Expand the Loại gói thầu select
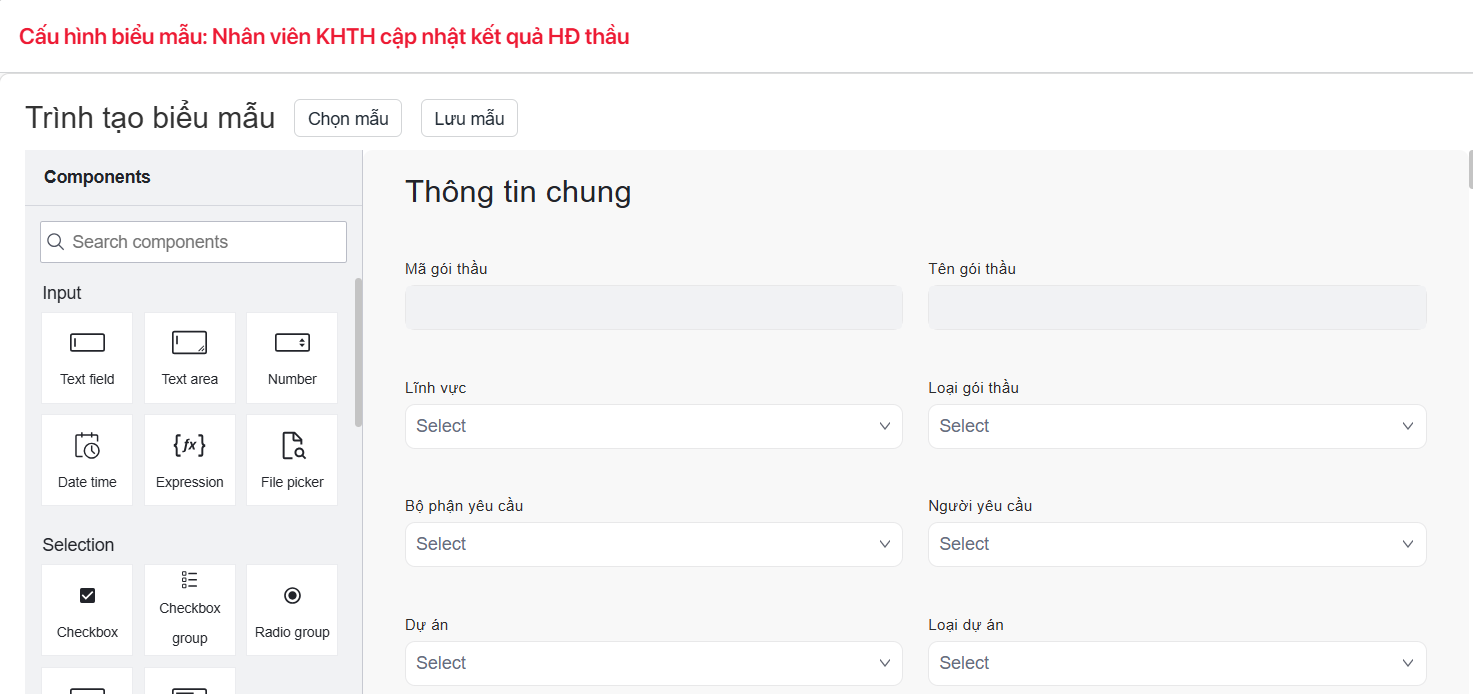This screenshot has width=1473, height=699. point(1176,426)
